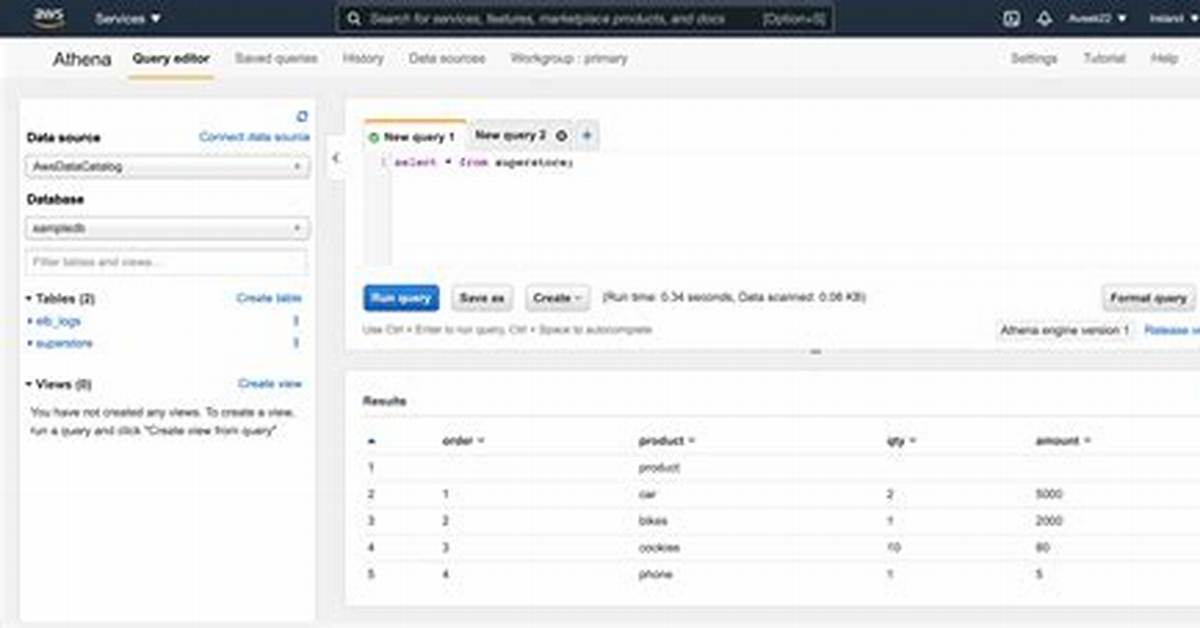
Task: Open the sampledb database dropdown
Action: coord(167,229)
